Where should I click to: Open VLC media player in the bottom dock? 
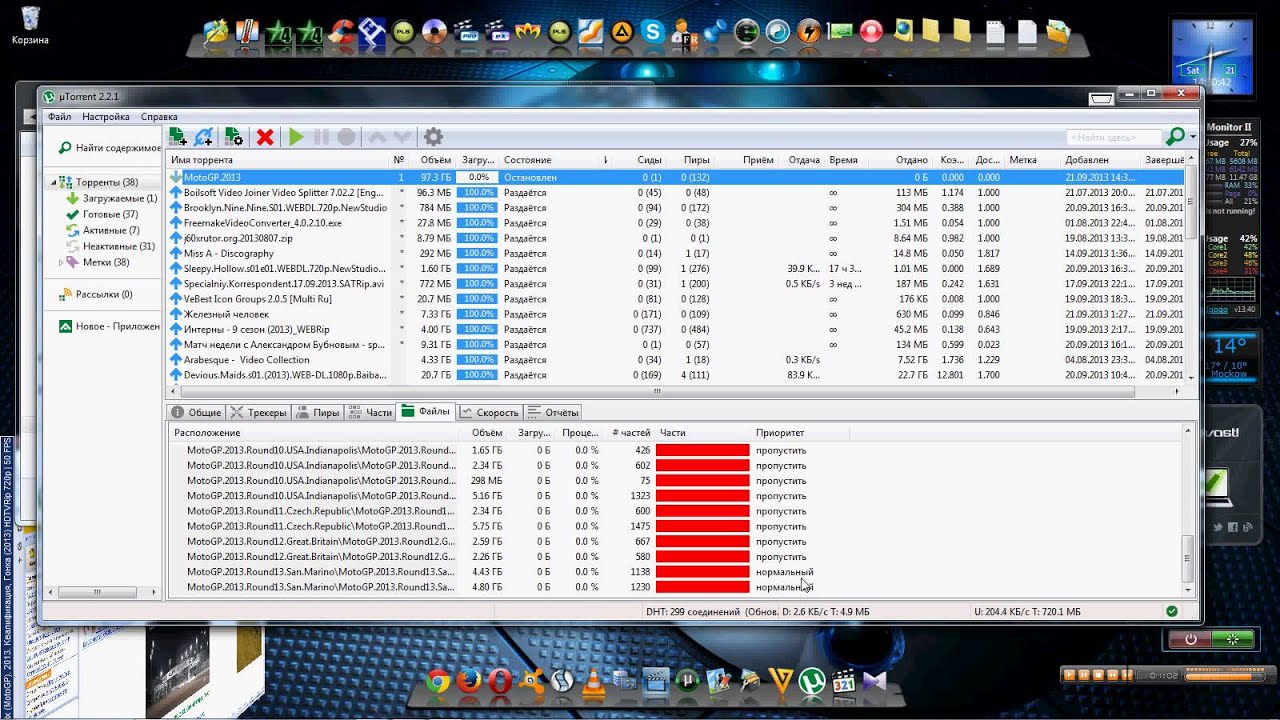coord(594,681)
